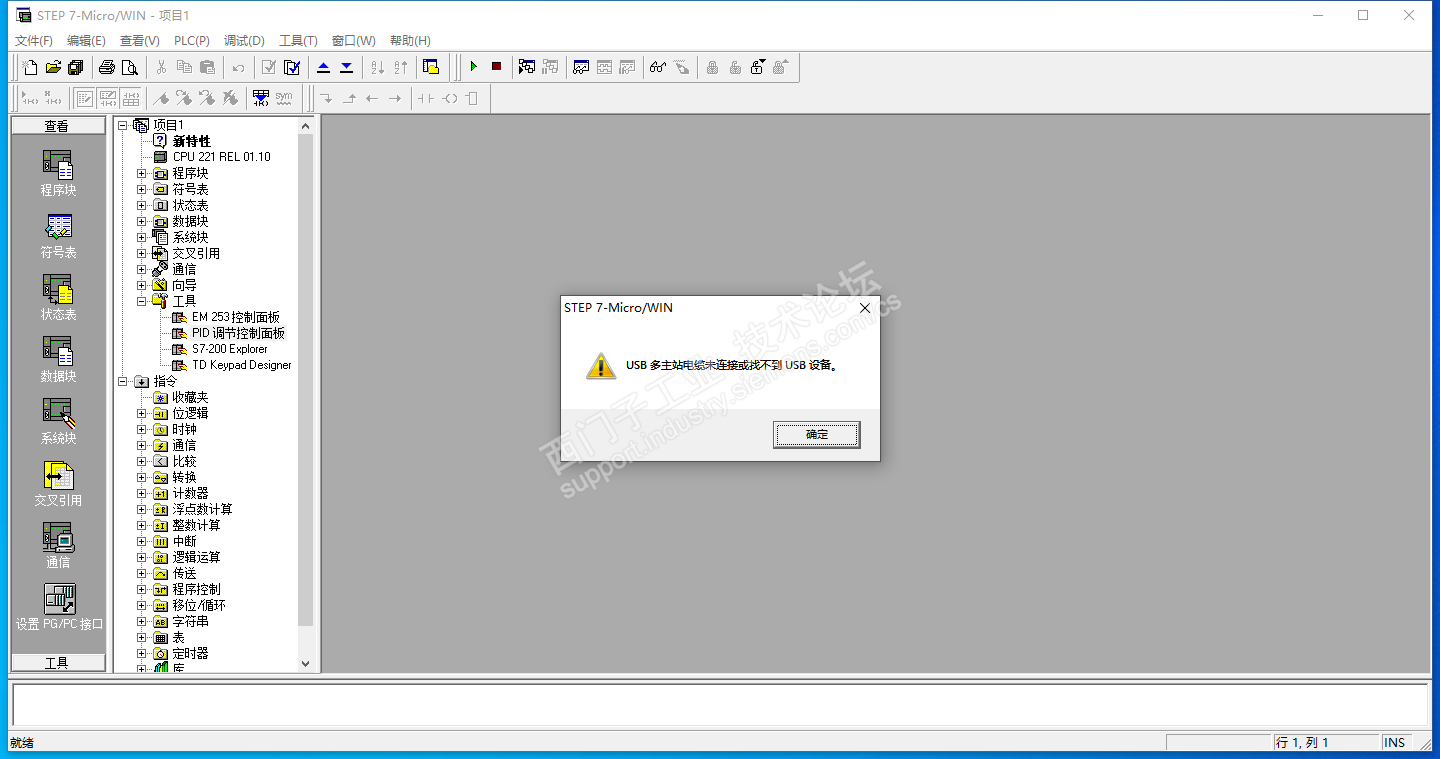Confirm the USB warning with 确定
Screen dimensions: 1440x759
tap(817, 434)
